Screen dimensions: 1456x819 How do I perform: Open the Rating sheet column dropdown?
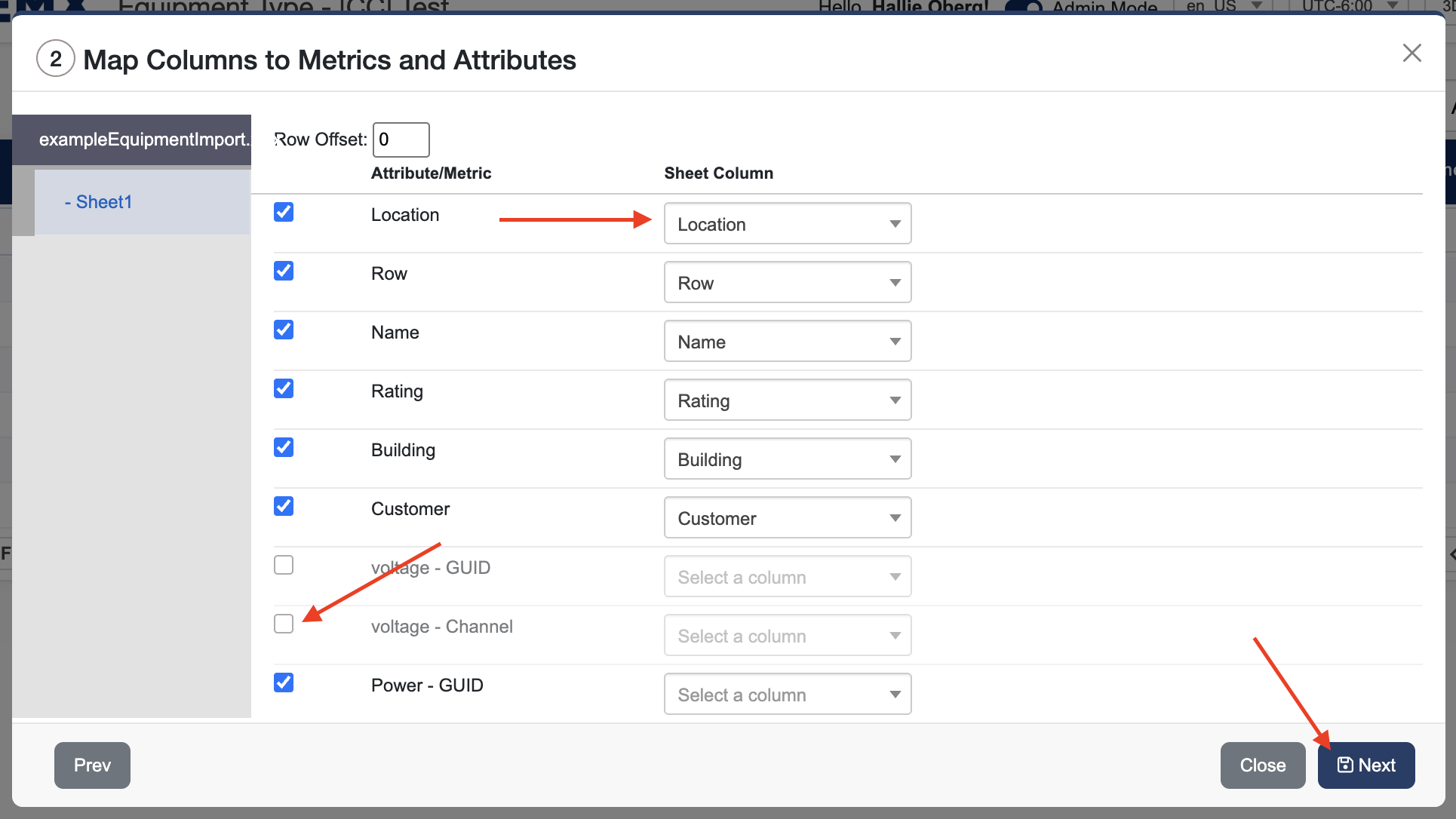[x=787, y=400]
